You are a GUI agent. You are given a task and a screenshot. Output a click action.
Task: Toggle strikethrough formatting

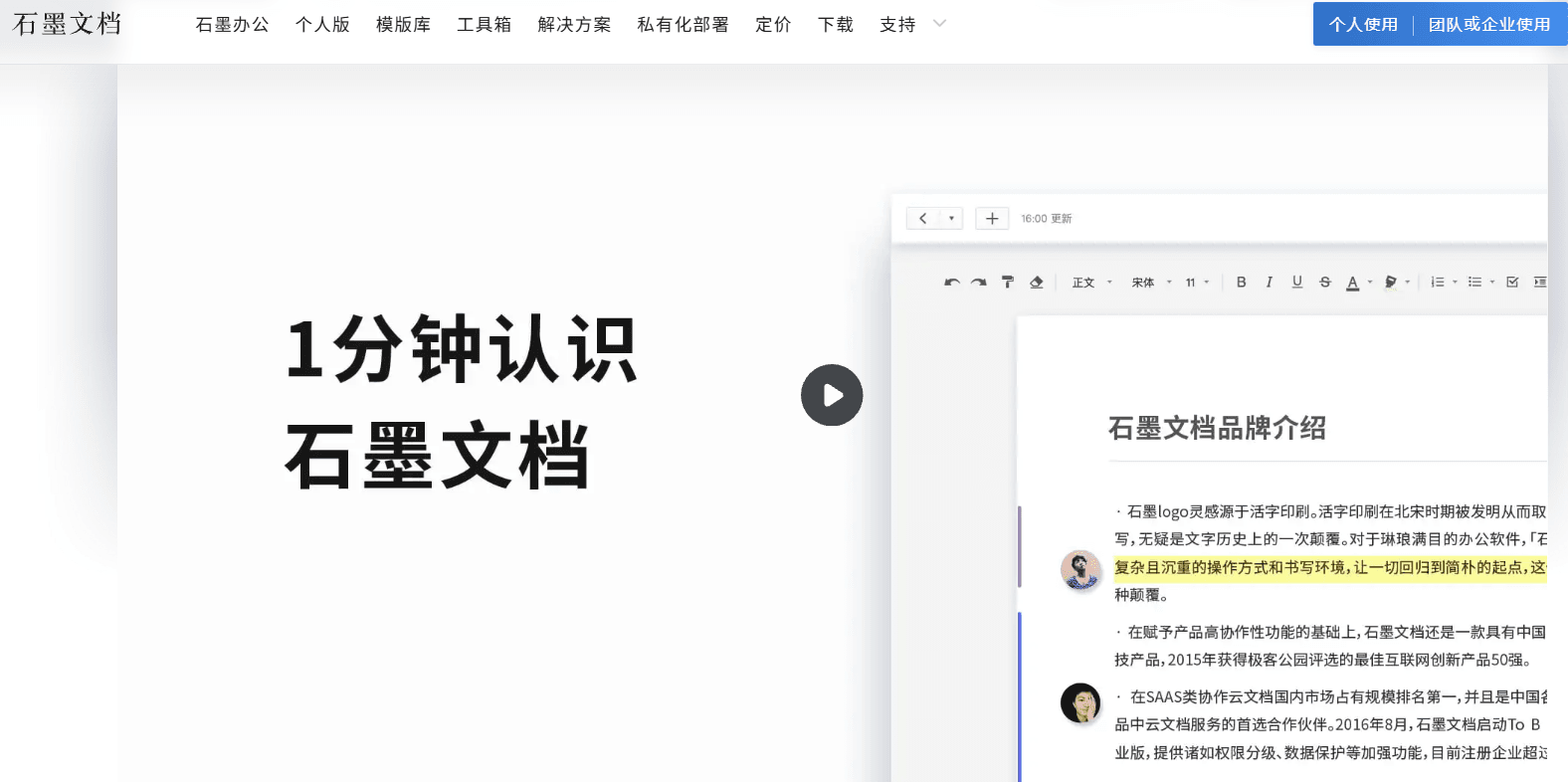coord(1325,283)
